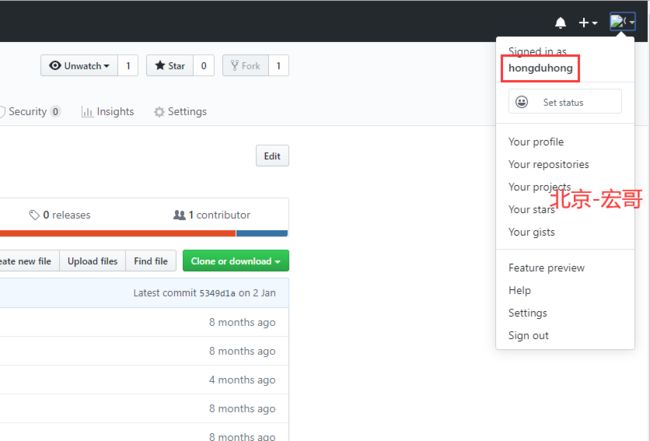
Task: Open Your gists from the menu
Action: pyautogui.click(x=531, y=232)
